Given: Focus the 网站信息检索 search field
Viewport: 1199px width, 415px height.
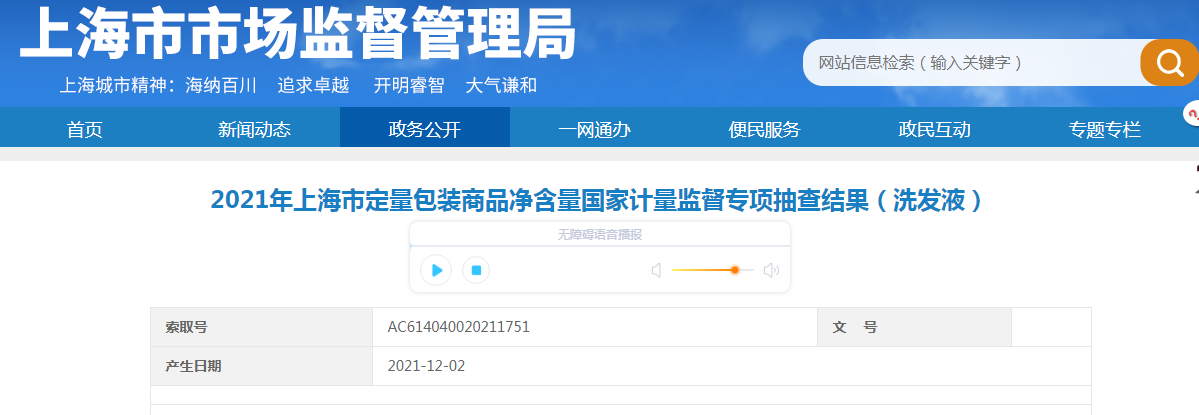Looking at the screenshot, I should (971, 63).
